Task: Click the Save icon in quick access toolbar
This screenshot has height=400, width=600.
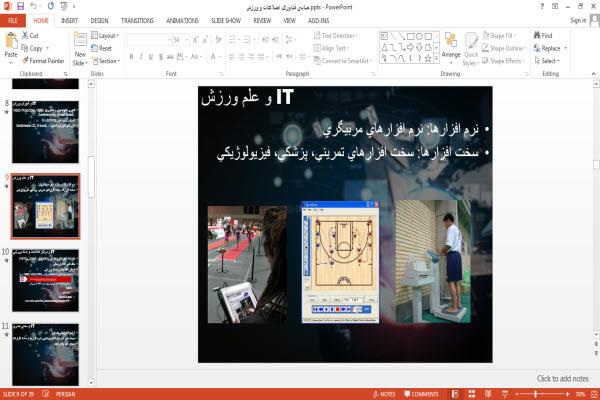Action: [21, 6]
